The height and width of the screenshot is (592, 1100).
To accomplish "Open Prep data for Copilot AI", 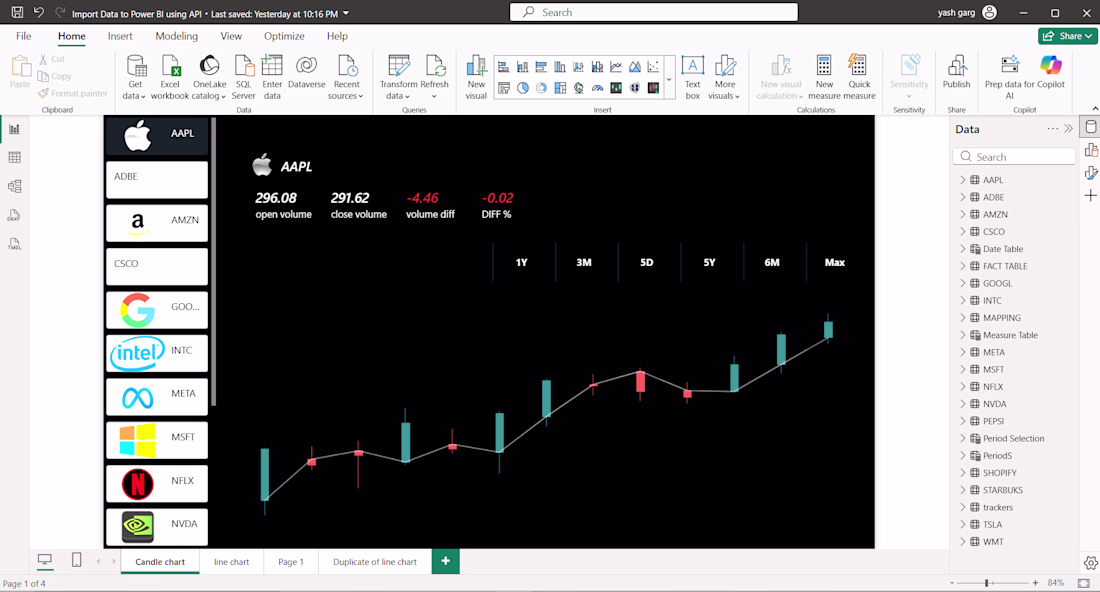I will pyautogui.click(x=1010, y=77).
